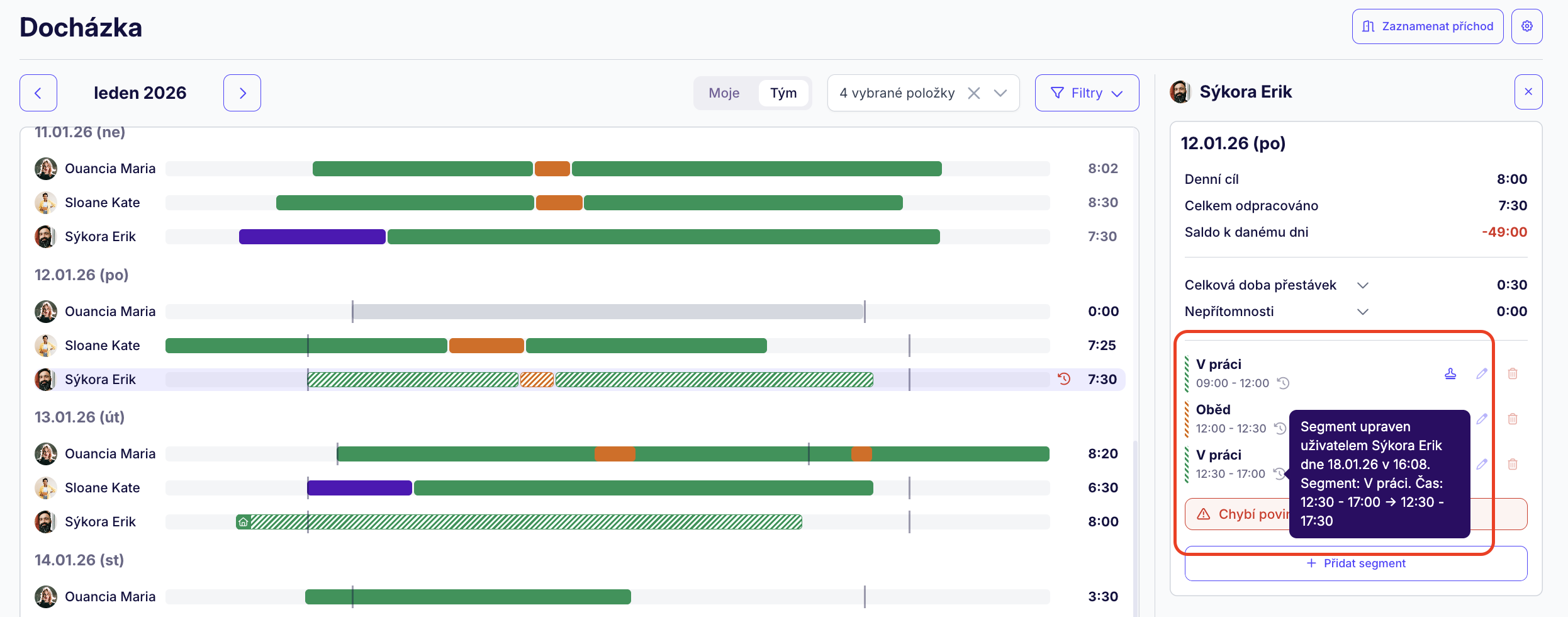Delete the 09:00 - 12:00 V práci segment

click(x=1513, y=373)
